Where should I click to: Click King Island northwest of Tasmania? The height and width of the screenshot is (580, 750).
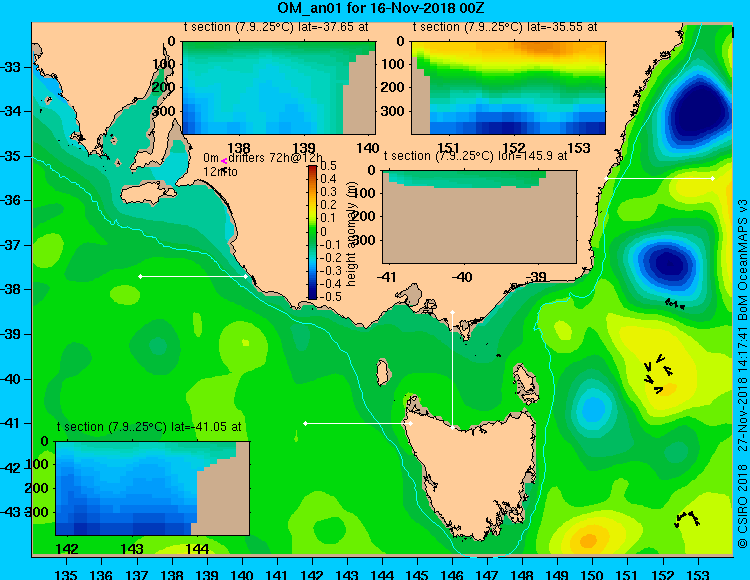coord(383,372)
